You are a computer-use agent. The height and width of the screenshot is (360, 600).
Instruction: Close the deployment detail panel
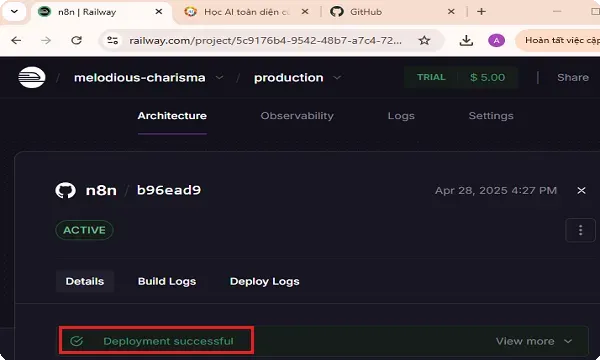pyautogui.click(x=581, y=191)
